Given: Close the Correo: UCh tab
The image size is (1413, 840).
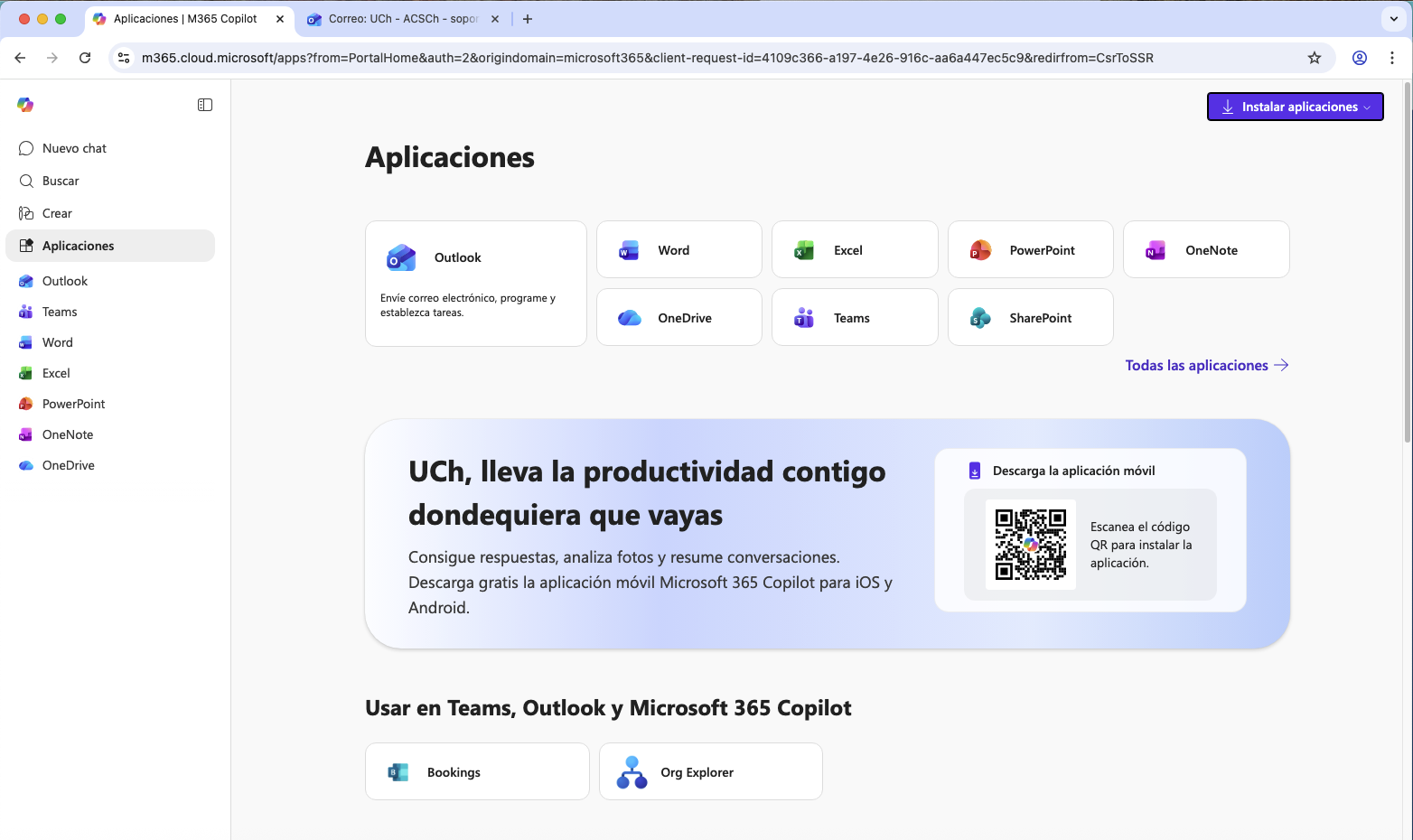Looking at the screenshot, I should click(494, 19).
